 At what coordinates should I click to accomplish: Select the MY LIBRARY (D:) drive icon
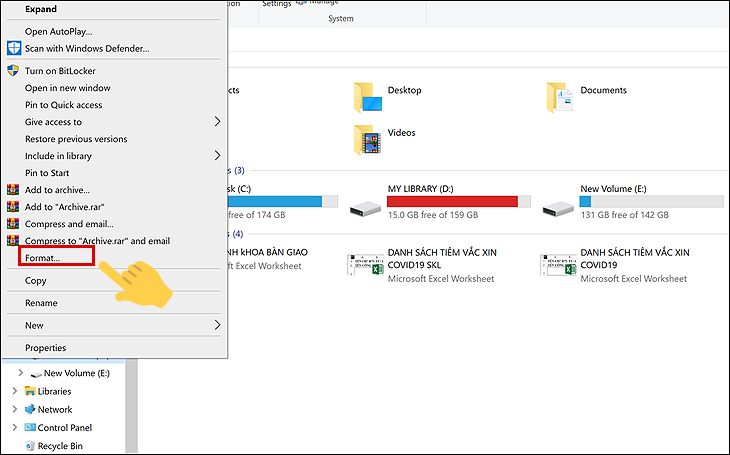pyautogui.click(x=365, y=208)
